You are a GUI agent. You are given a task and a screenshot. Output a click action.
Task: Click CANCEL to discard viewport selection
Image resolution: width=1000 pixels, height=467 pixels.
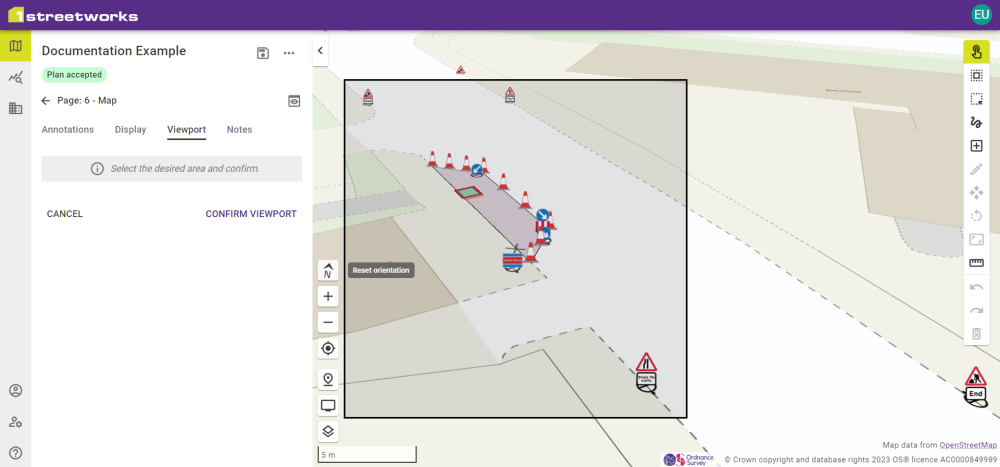click(65, 214)
